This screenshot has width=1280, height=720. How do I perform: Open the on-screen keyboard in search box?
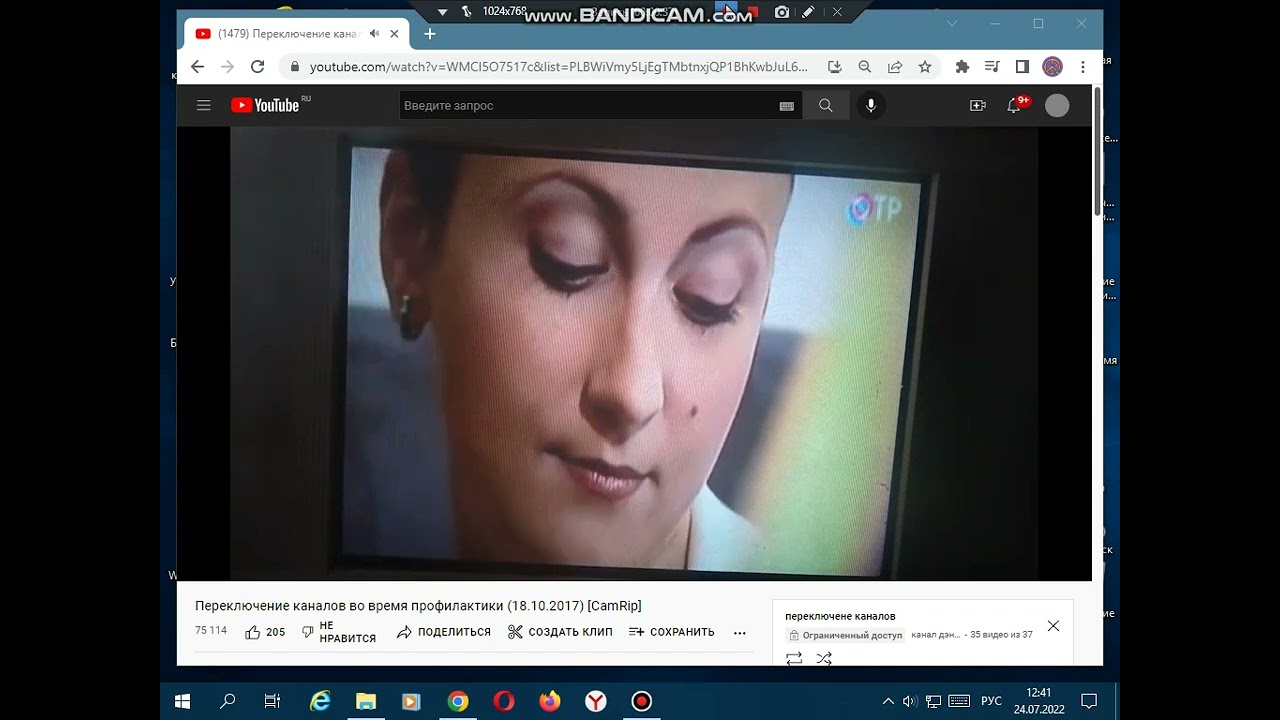787,106
